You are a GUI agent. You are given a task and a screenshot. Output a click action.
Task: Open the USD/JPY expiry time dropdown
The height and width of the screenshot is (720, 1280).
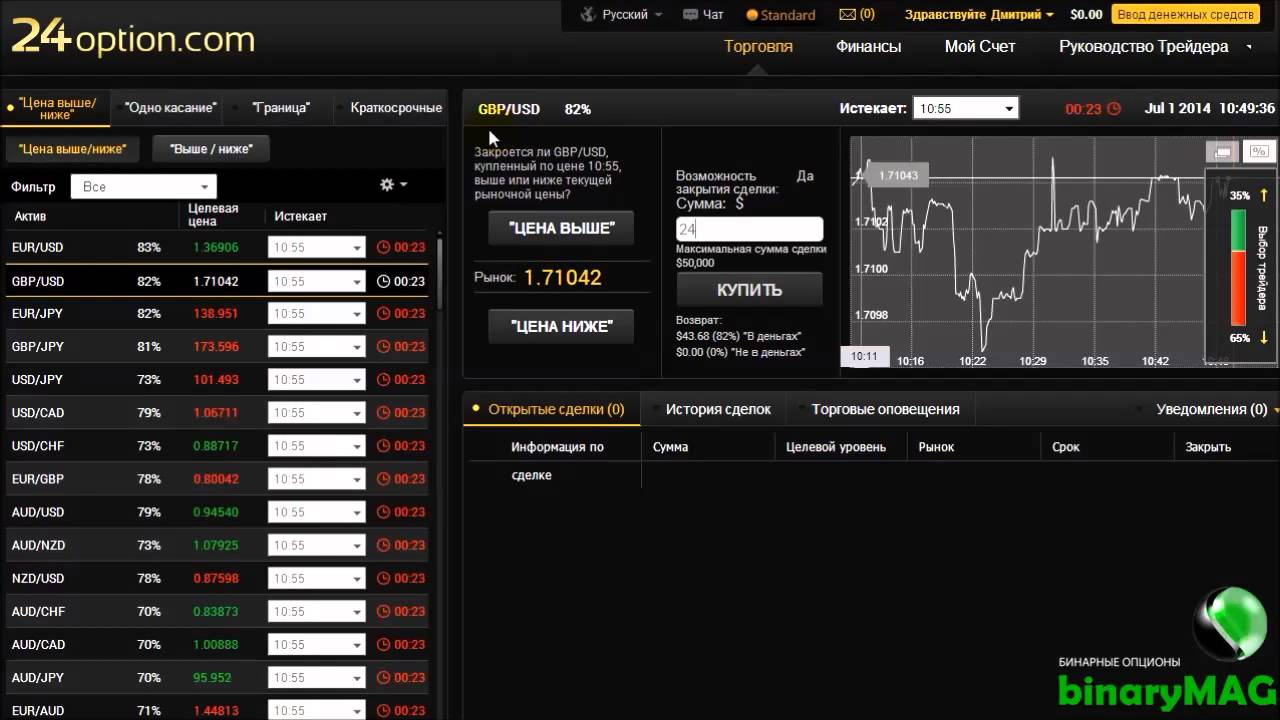tap(316, 379)
